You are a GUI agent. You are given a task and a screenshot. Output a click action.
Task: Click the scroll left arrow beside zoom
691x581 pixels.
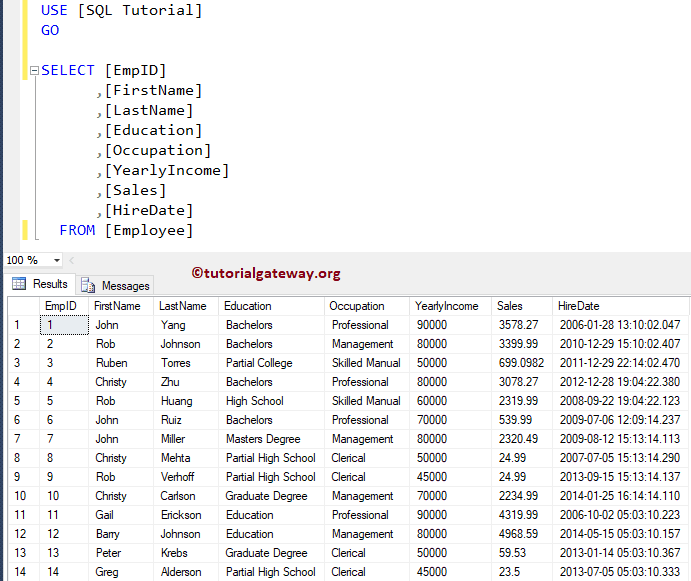pyautogui.click(x=71, y=260)
